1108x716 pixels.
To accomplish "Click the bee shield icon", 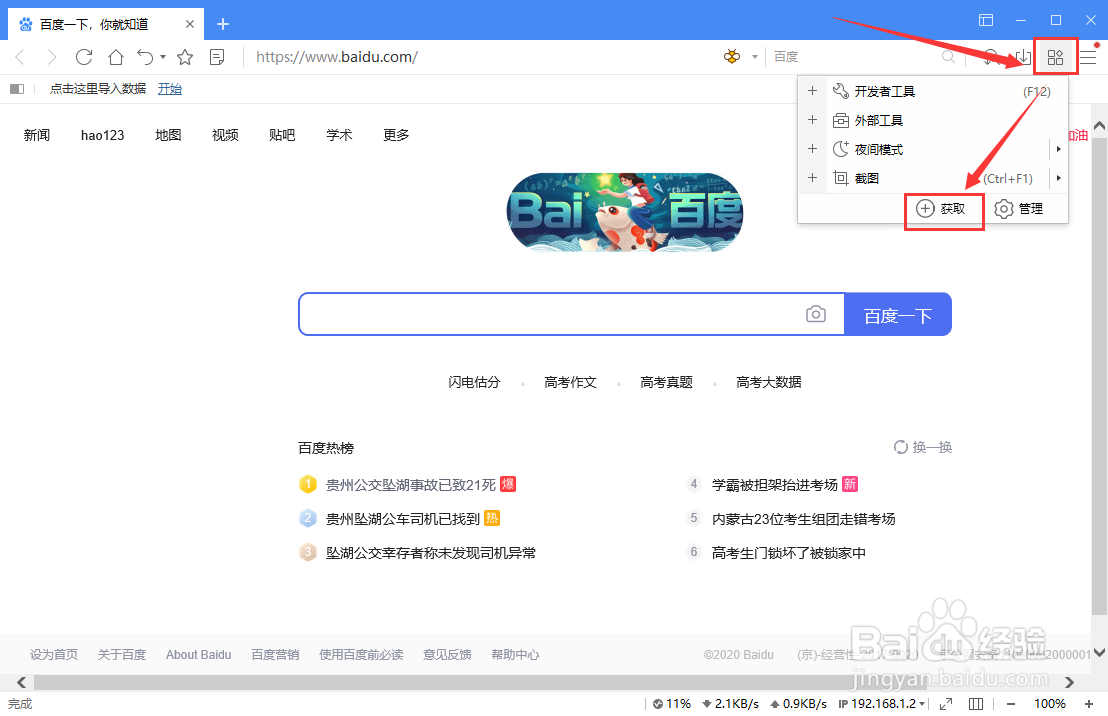I will [x=732, y=57].
